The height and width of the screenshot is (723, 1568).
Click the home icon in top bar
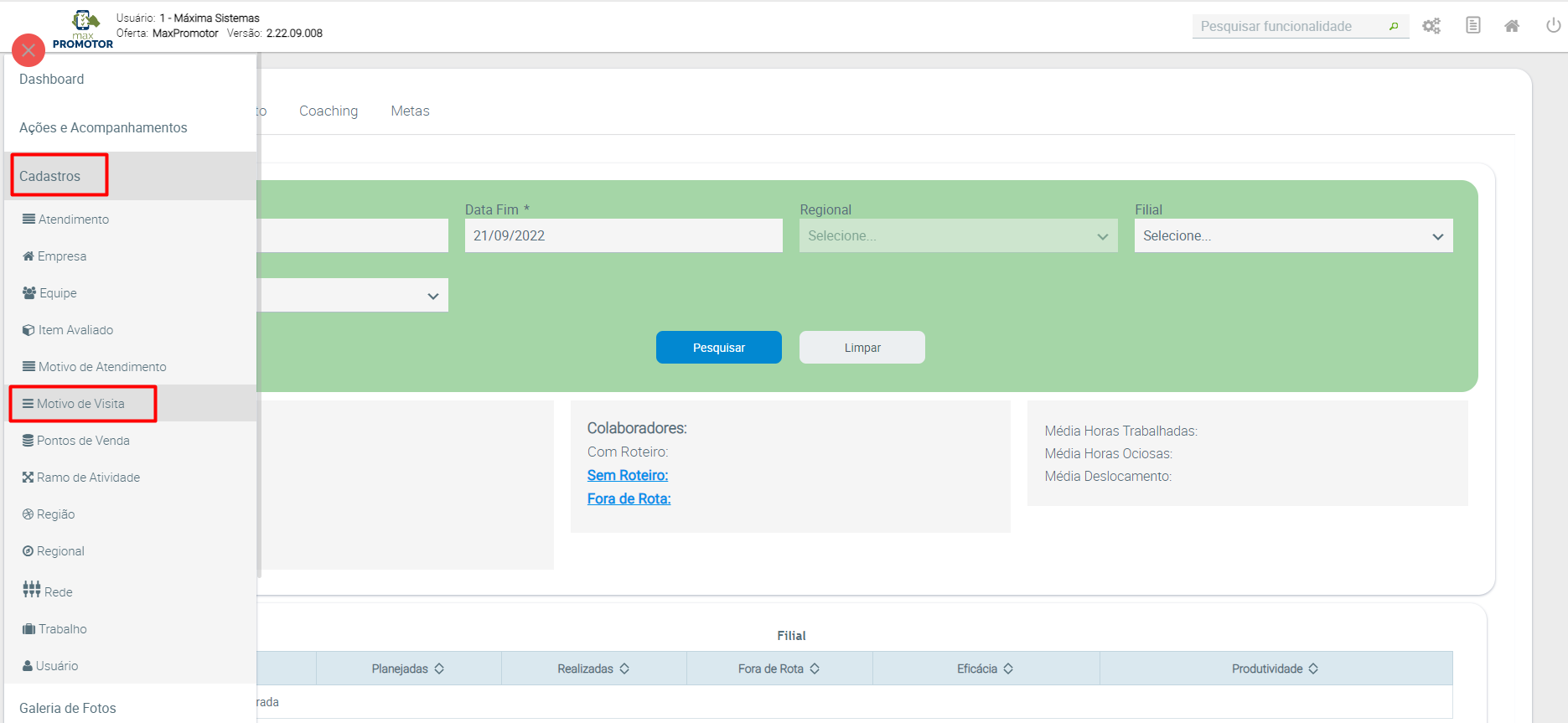[1512, 26]
